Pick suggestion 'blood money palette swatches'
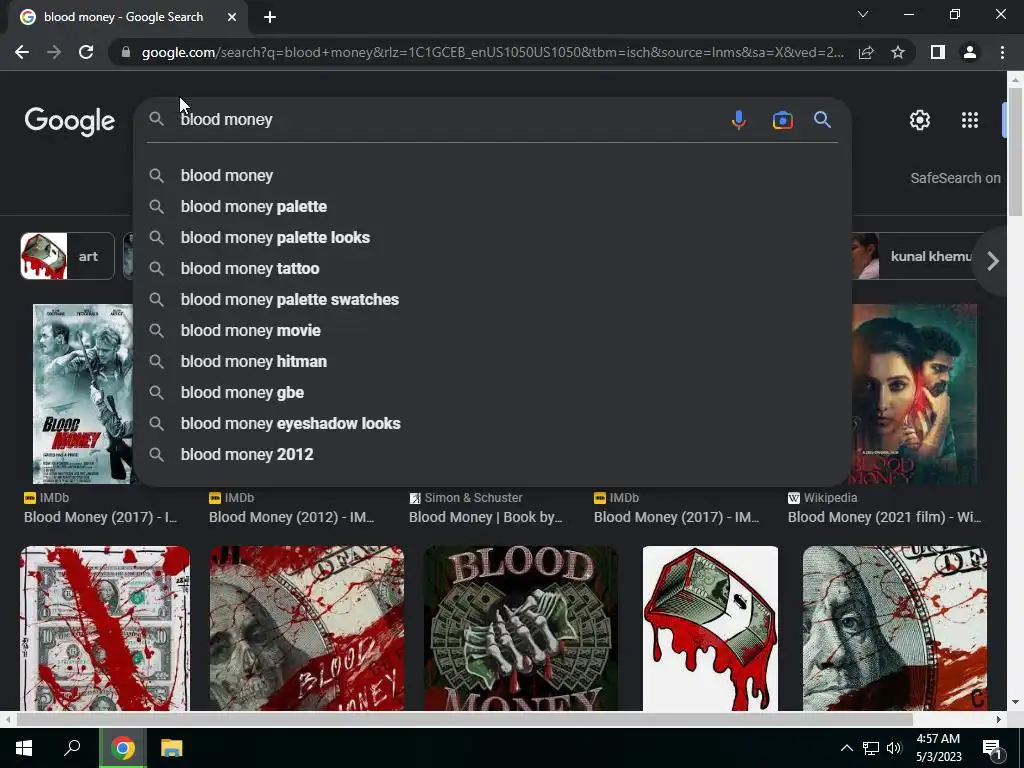Image resolution: width=1024 pixels, height=768 pixels. (492, 300)
